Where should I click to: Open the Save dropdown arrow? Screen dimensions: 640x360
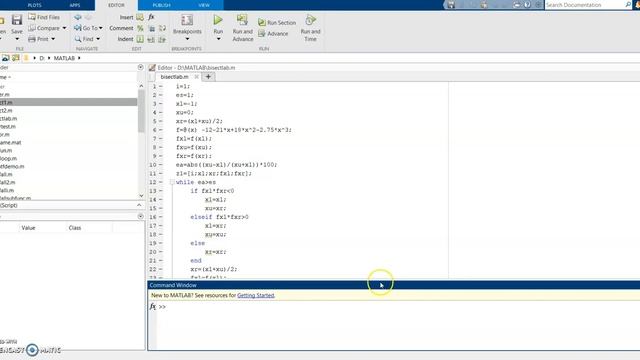(17, 39)
